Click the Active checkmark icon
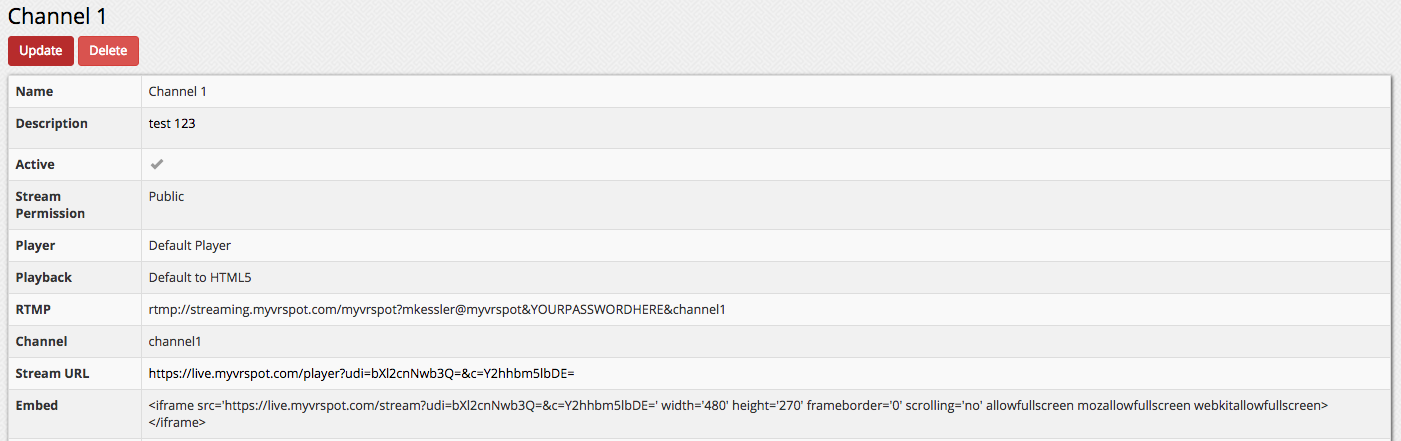 pos(157,164)
